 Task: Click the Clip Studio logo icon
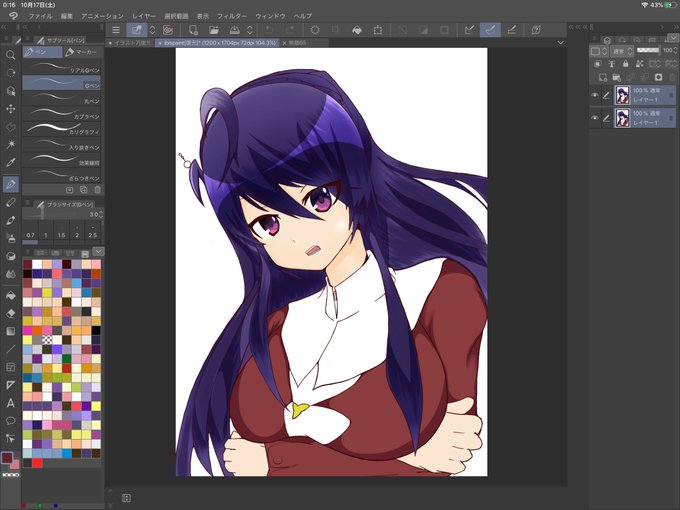pos(13,16)
